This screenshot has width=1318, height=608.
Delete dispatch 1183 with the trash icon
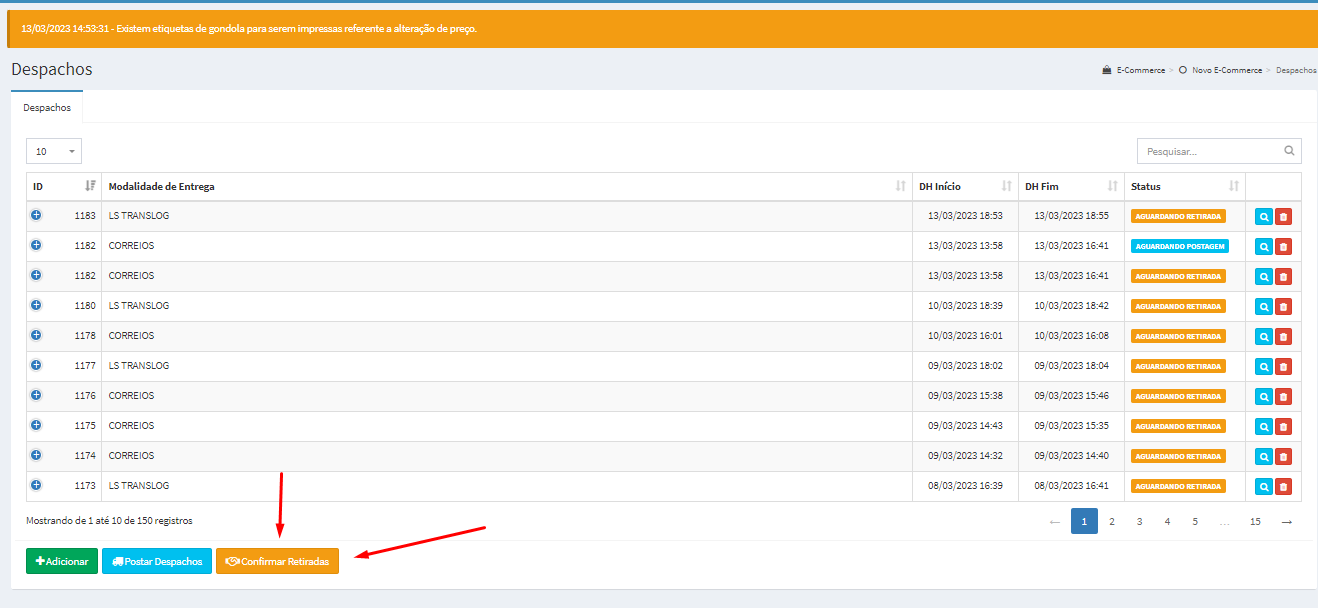point(1283,217)
